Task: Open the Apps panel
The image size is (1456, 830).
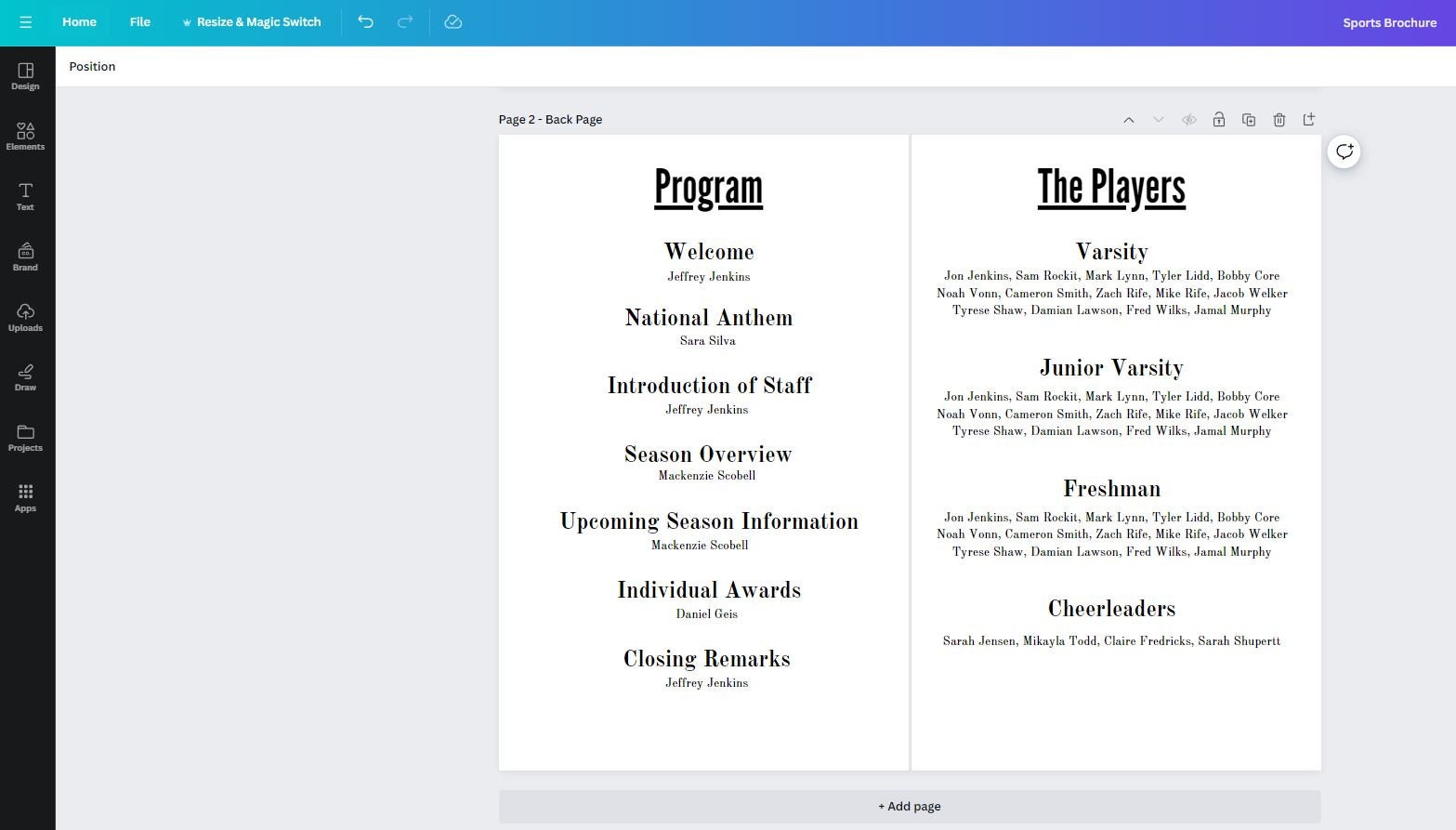Action: (x=25, y=496)
